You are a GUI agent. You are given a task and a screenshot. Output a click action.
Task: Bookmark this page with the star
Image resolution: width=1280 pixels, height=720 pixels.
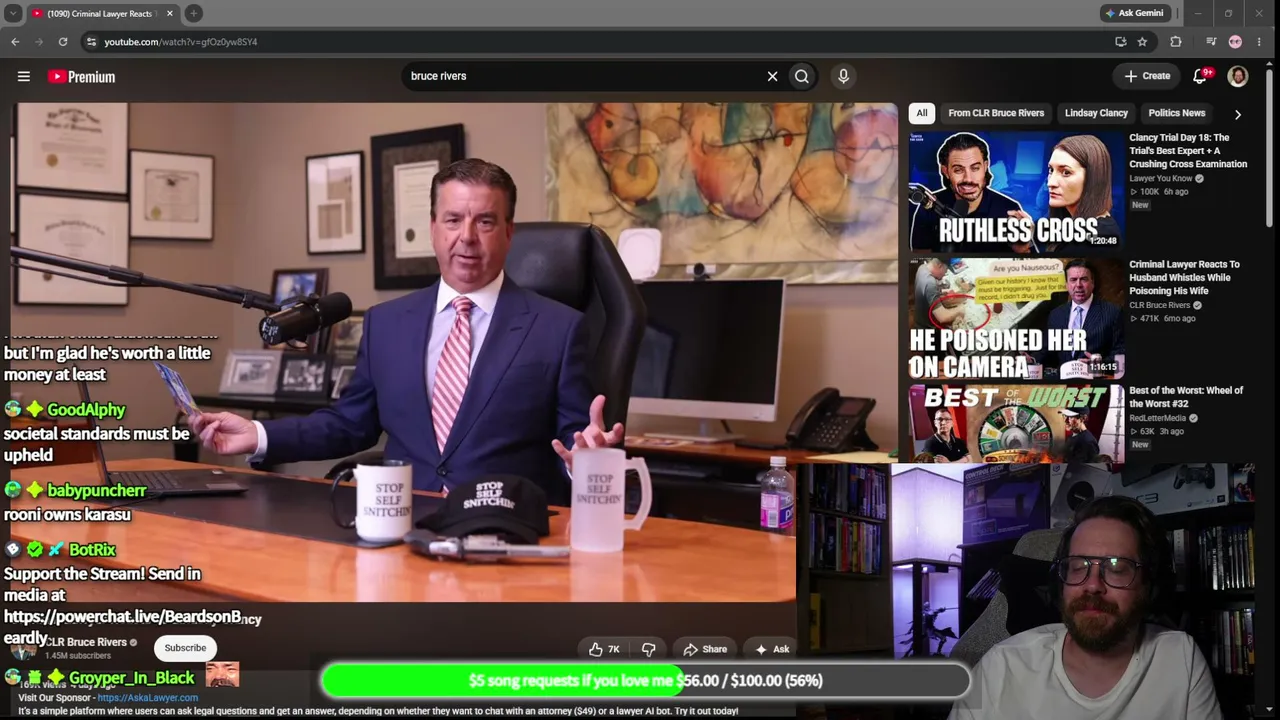pos(1142,41)
